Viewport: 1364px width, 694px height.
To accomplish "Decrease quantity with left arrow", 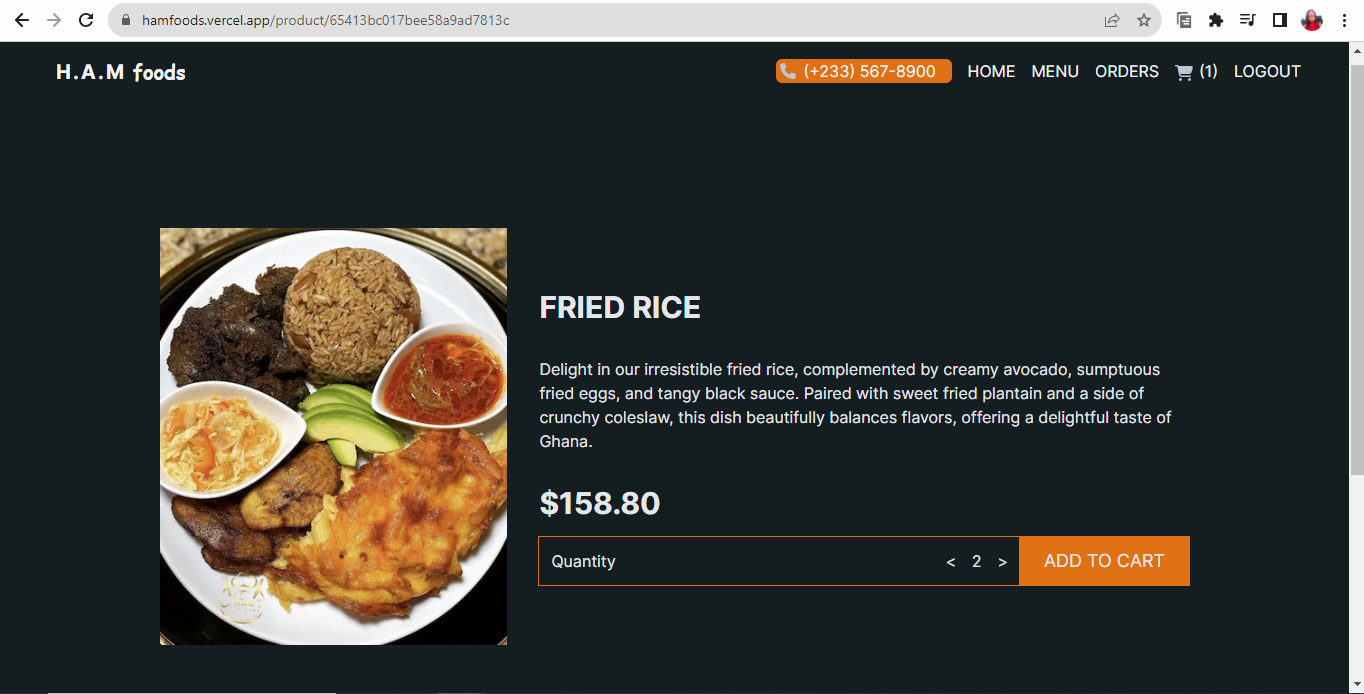I will point(951,562).
